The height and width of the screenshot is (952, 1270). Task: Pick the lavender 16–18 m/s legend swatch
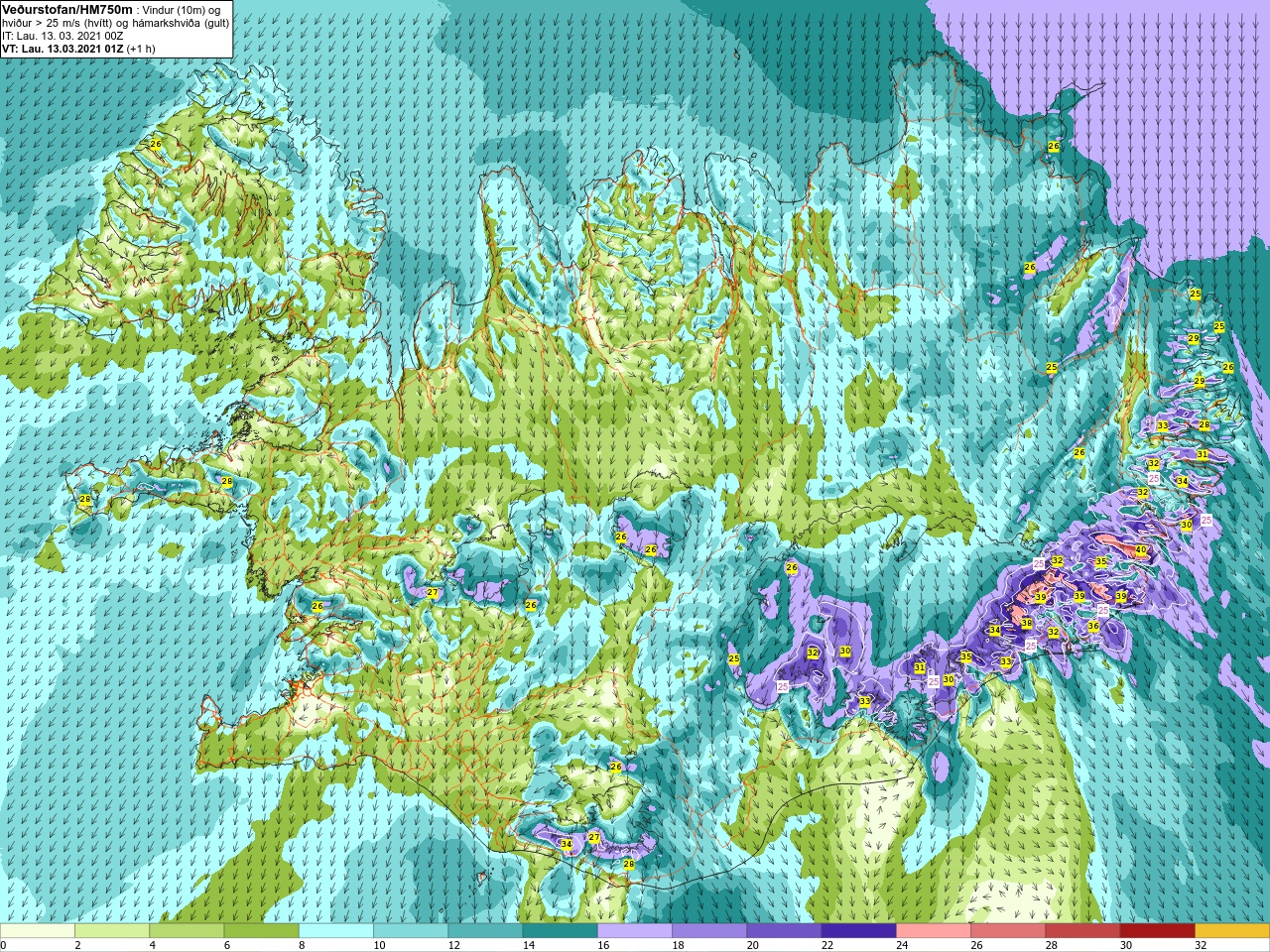pos(635,931)
